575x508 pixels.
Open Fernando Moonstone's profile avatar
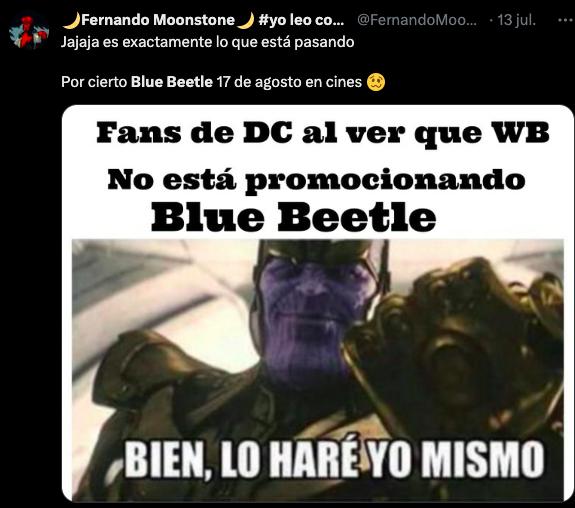pyautogui.click(x=29, y=30)
